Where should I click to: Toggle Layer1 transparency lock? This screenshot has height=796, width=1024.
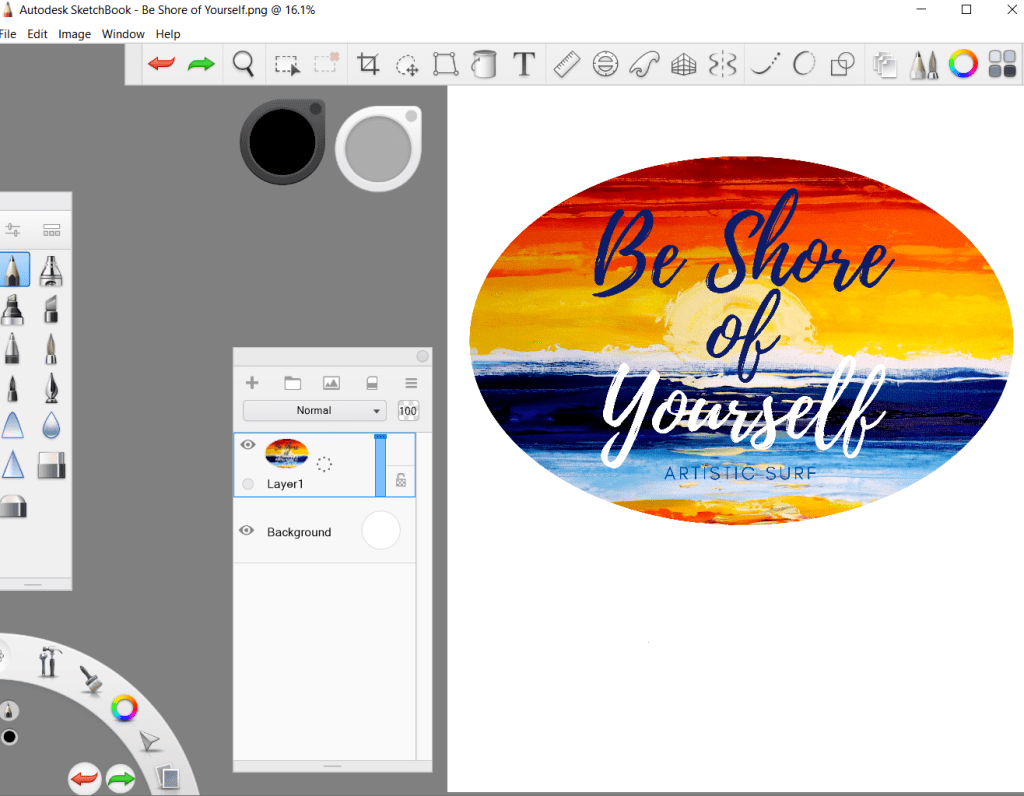click(401, 480)
